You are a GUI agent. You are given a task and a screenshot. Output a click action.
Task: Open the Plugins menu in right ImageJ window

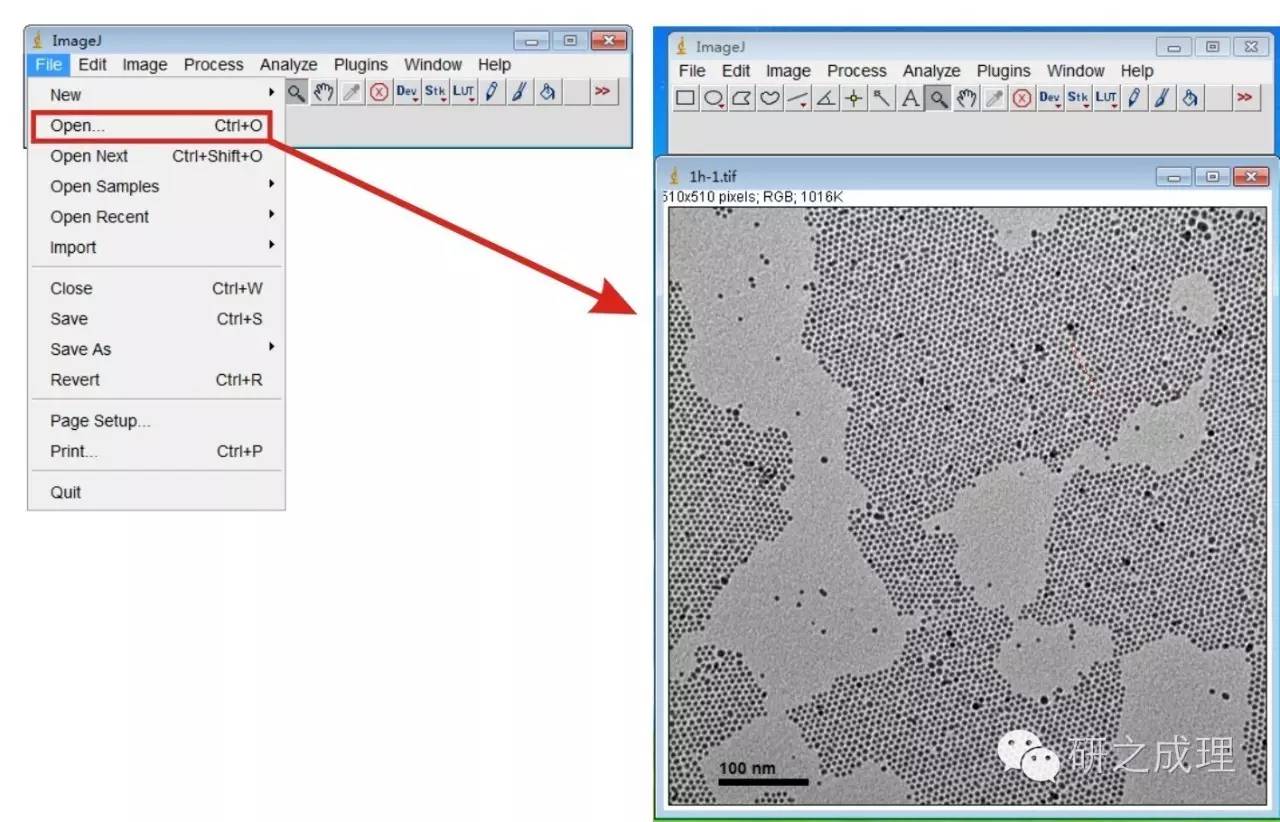click(1003, 71)
